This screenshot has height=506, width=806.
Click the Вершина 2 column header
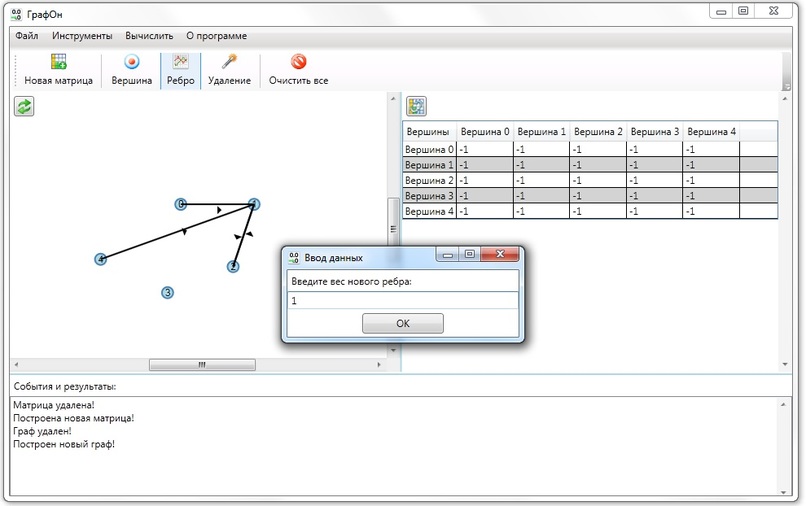click(598, 132)
